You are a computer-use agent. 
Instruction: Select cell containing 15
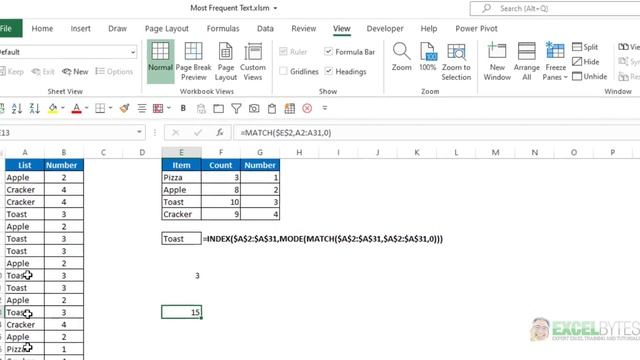182,312
